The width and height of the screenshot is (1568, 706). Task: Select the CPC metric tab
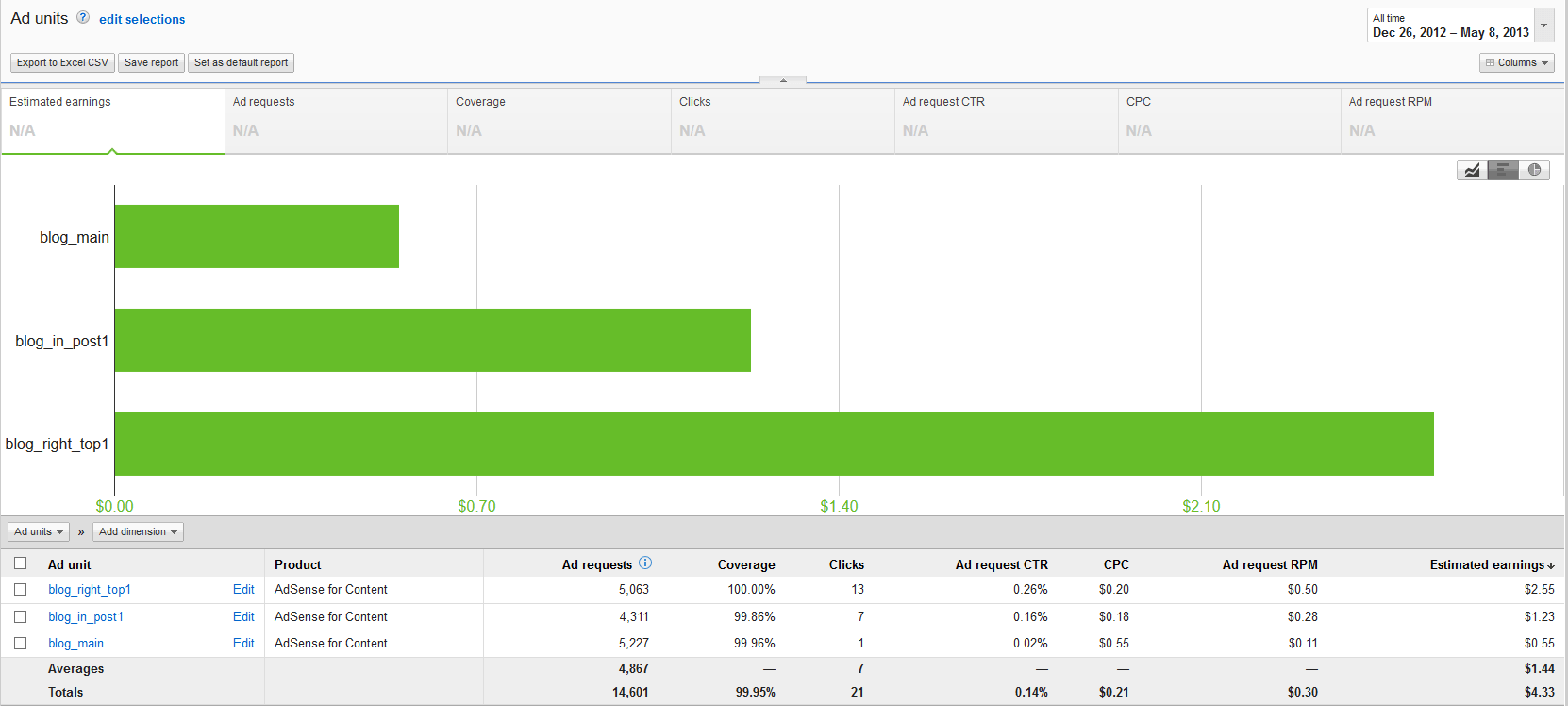coord(1229,121)
